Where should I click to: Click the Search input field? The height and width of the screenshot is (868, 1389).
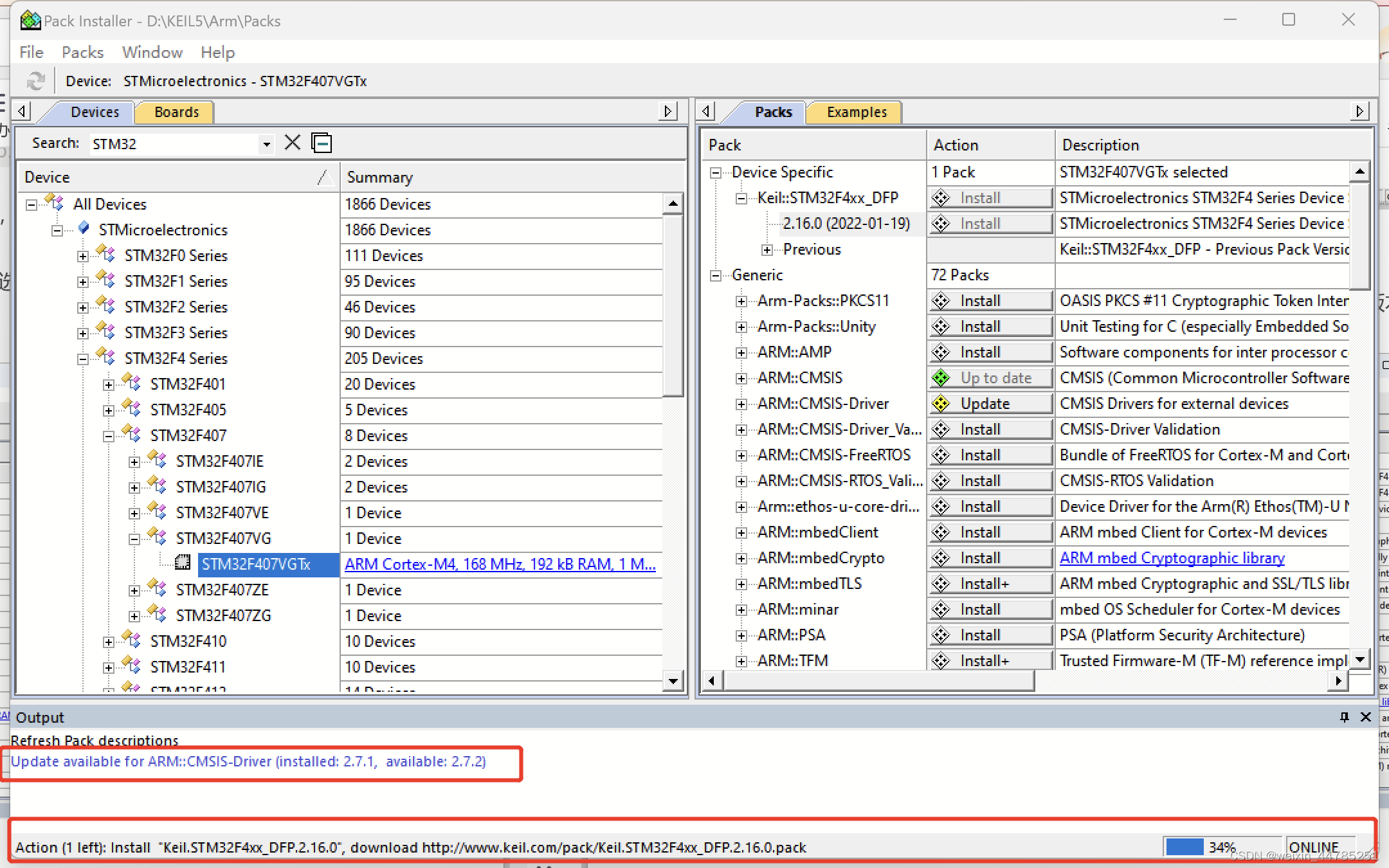[174, 144]
